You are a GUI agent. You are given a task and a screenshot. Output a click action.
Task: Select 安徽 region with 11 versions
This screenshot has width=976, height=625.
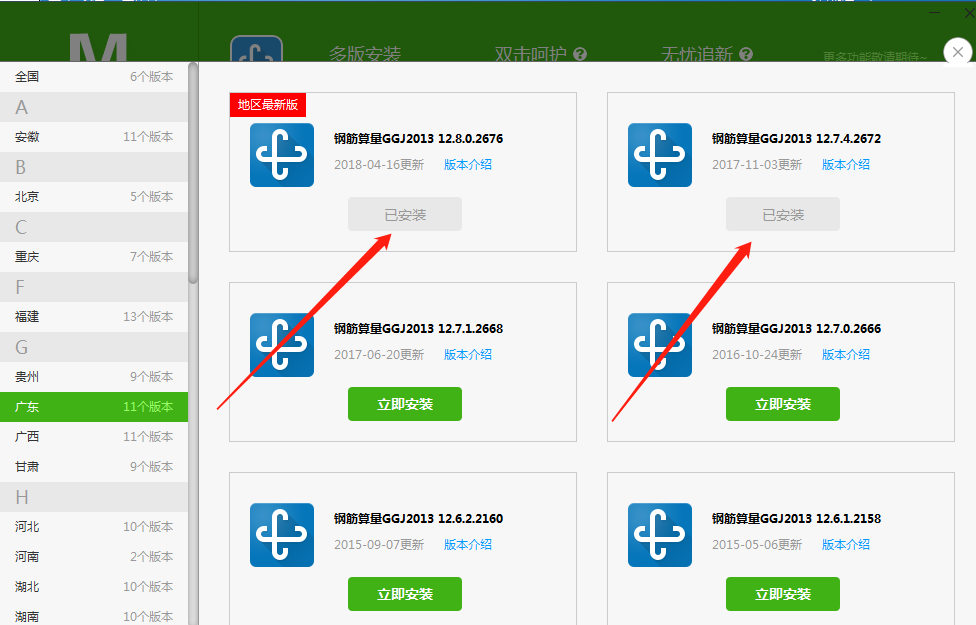point(94,137)
